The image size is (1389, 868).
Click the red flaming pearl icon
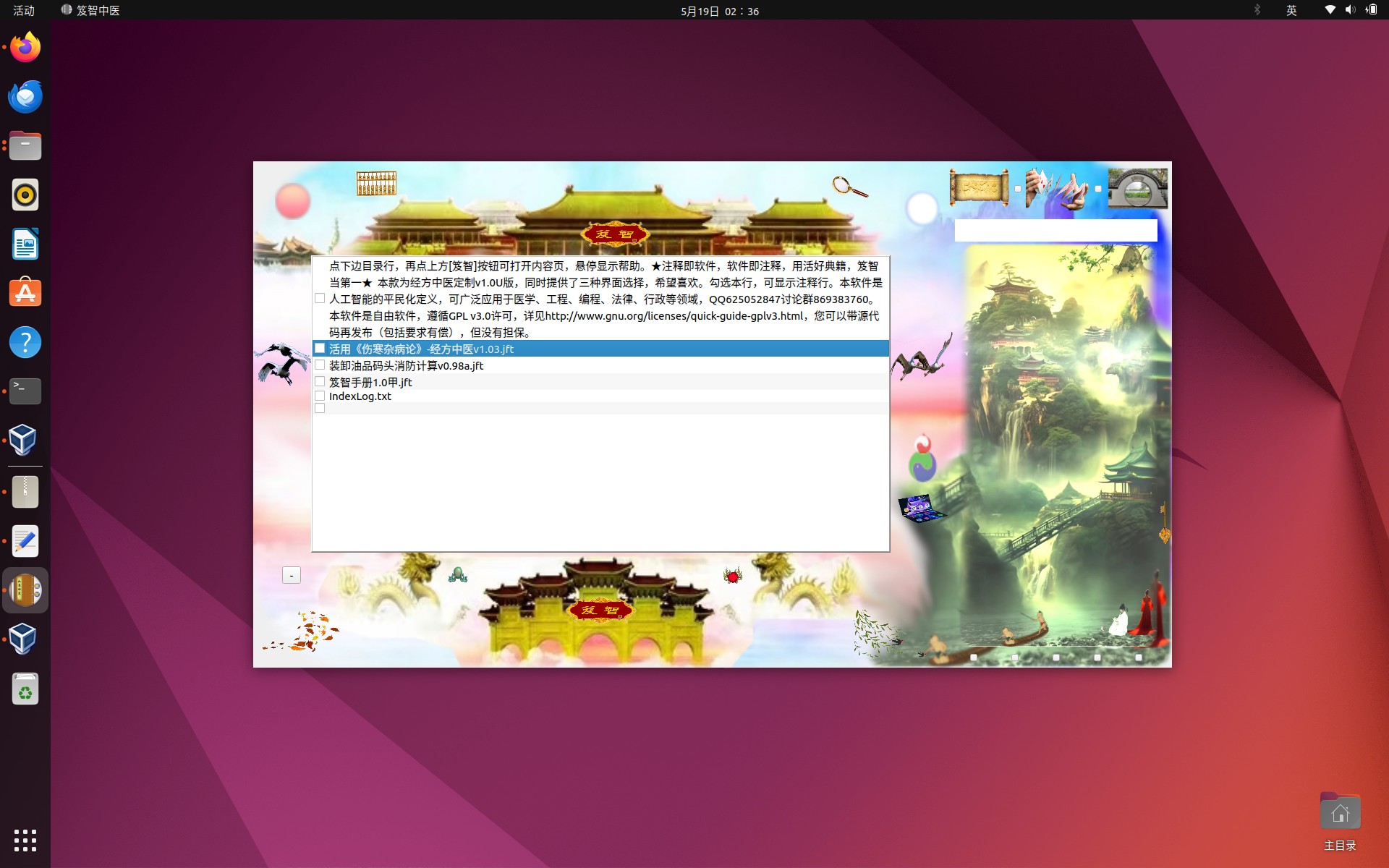point(733,576)
